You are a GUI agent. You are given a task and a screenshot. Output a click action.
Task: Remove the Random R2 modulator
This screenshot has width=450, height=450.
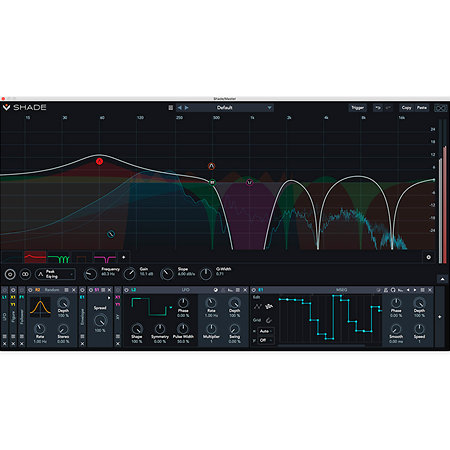click(74, 290)
